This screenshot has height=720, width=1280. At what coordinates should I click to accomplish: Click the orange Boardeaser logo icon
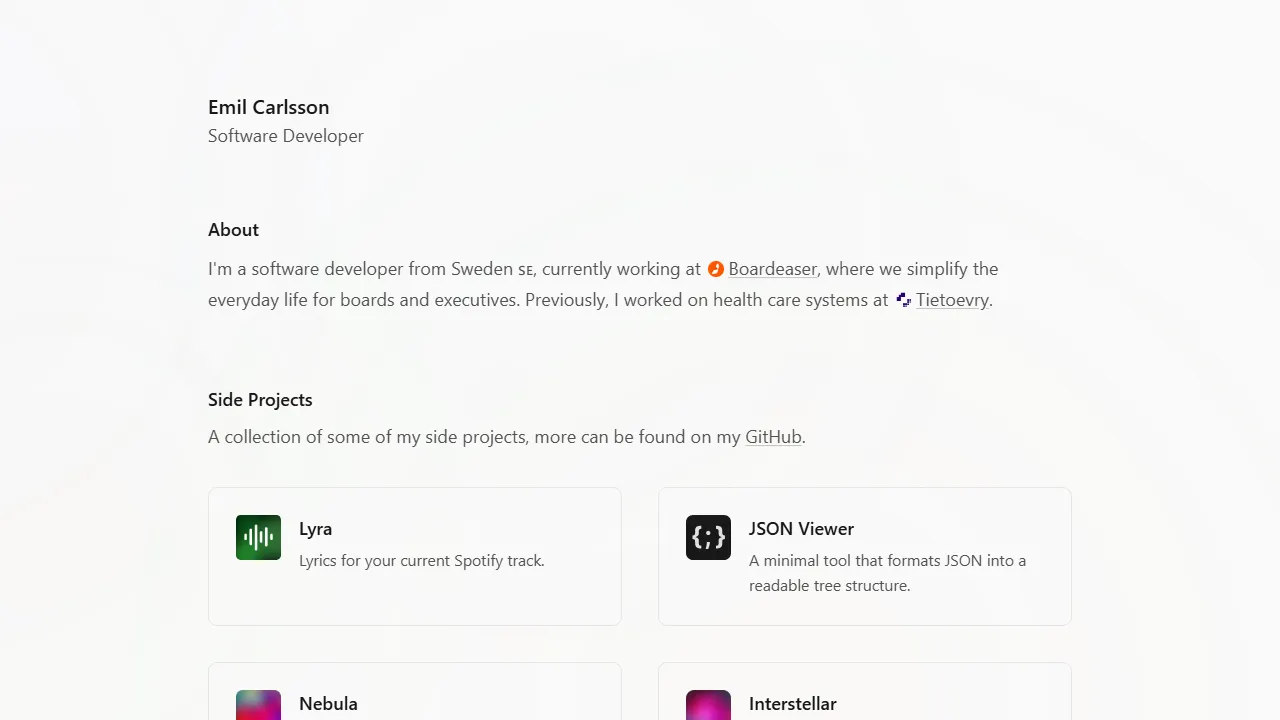click(x=715, y=269)
